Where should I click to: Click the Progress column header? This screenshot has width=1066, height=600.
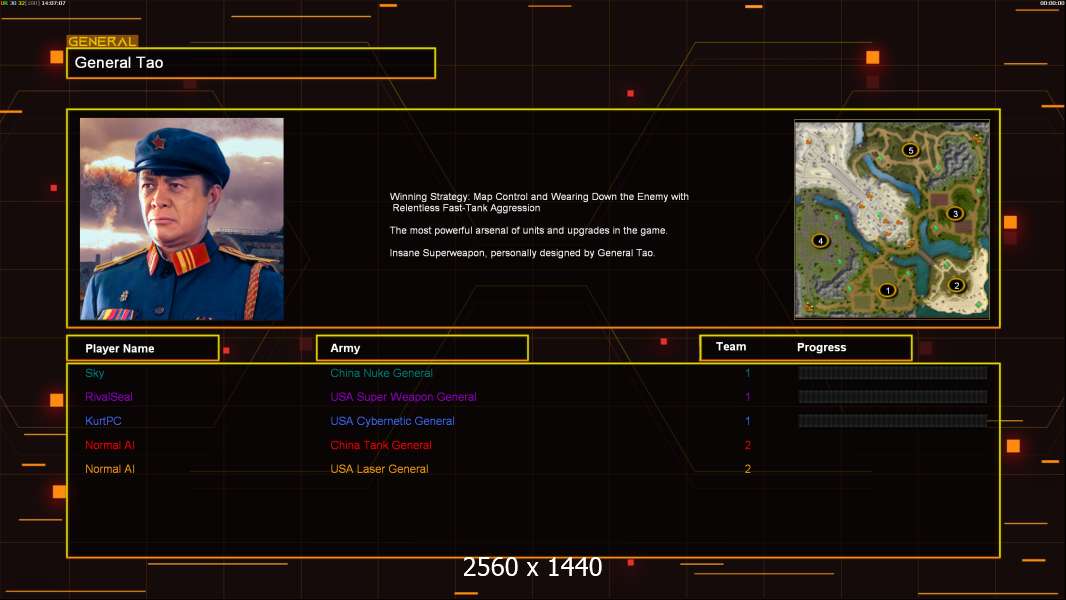click(x=821, y=347)
